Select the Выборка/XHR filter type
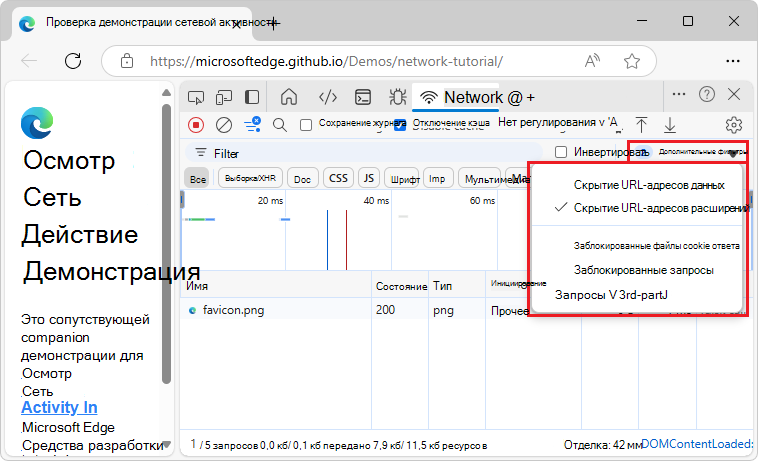Screen dimensions: 758x461 point(250,178)
